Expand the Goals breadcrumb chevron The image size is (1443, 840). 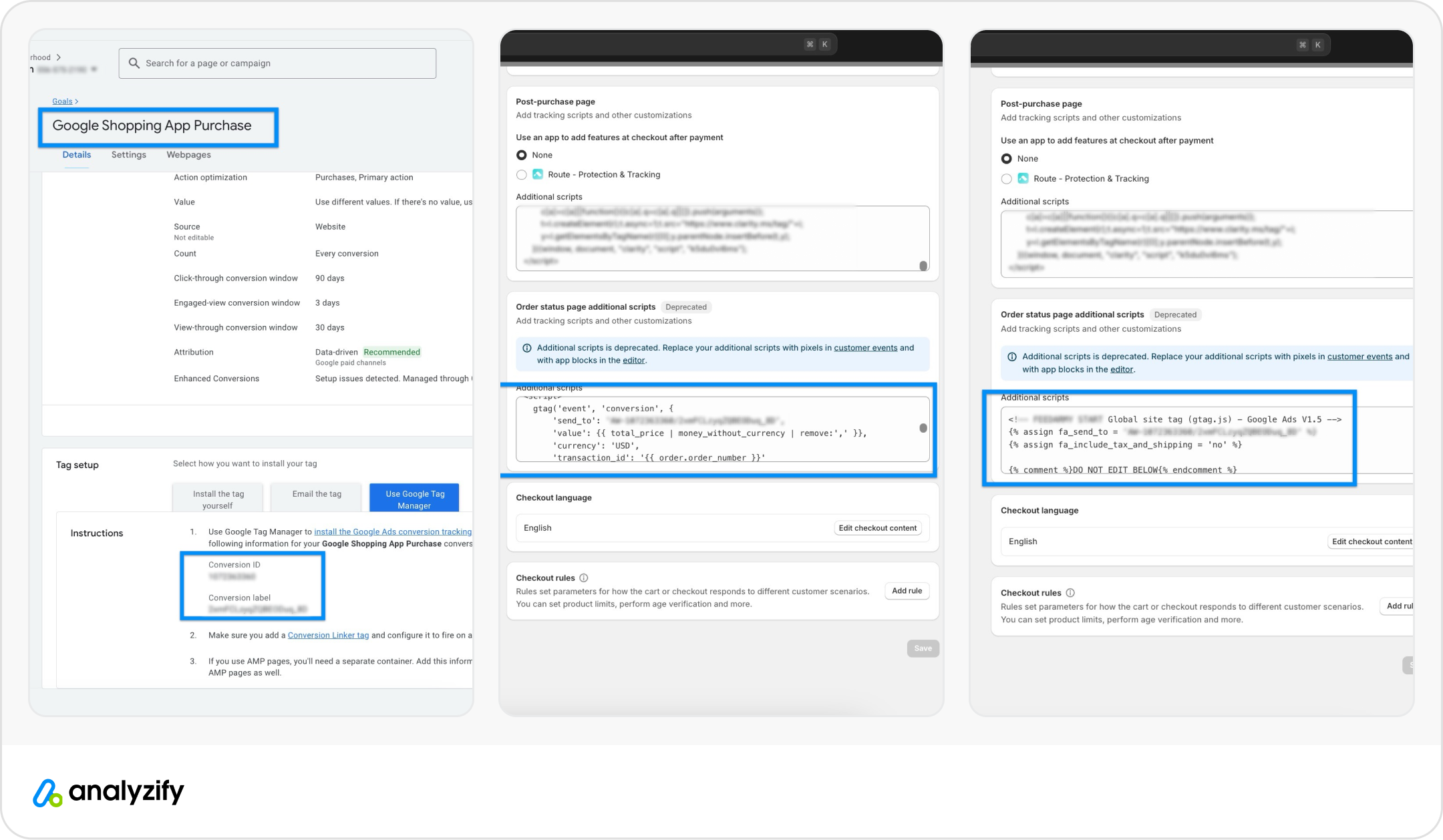pos(77,101)
